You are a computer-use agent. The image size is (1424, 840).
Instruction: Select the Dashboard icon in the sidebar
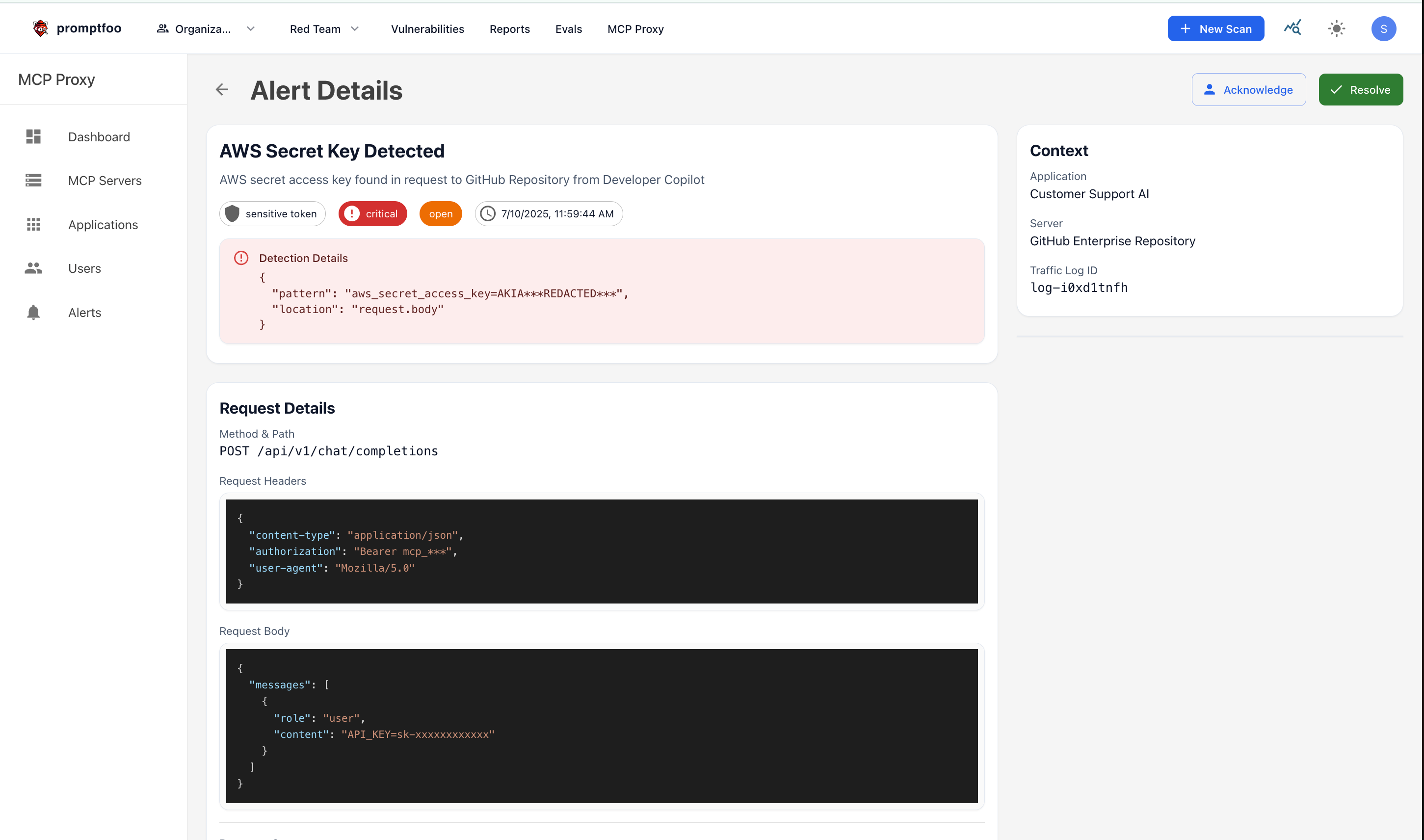coord(33,136)
